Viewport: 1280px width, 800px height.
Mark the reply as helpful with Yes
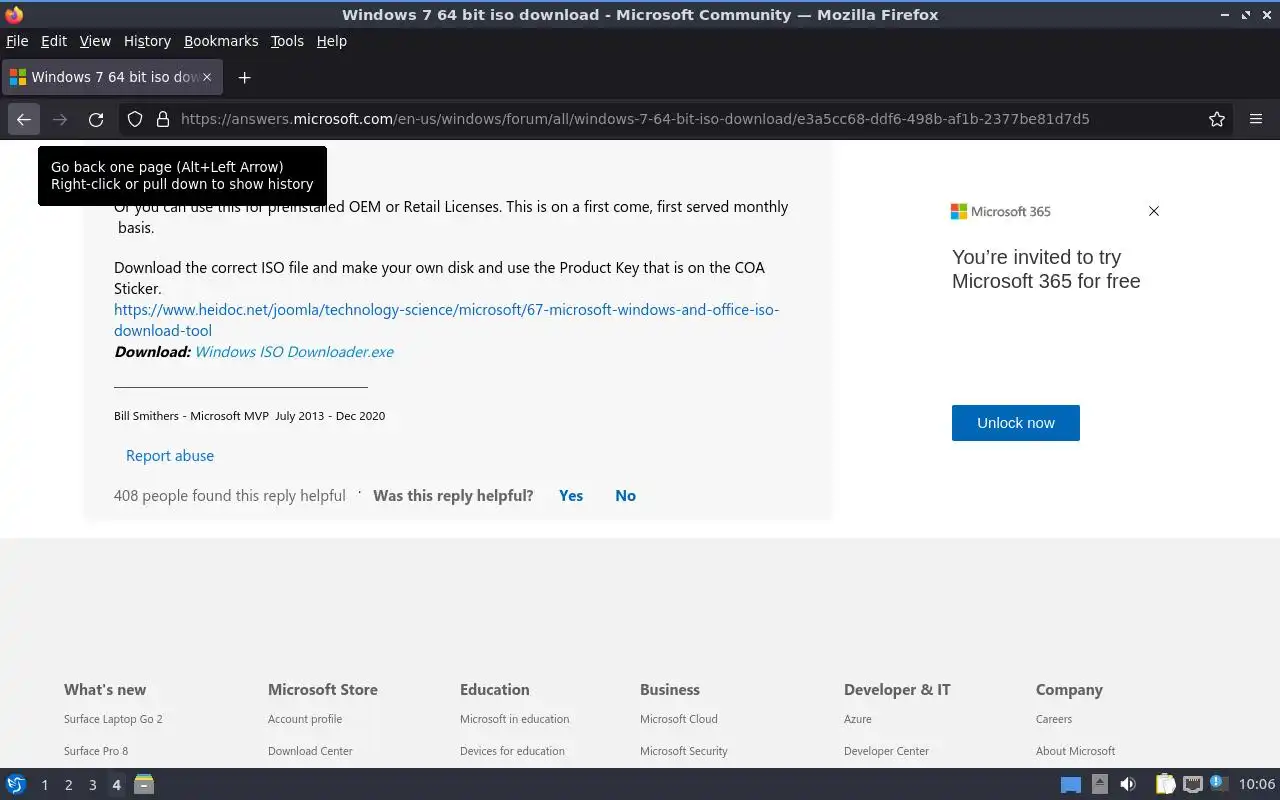pyautogui.click(x=571, y=496)
